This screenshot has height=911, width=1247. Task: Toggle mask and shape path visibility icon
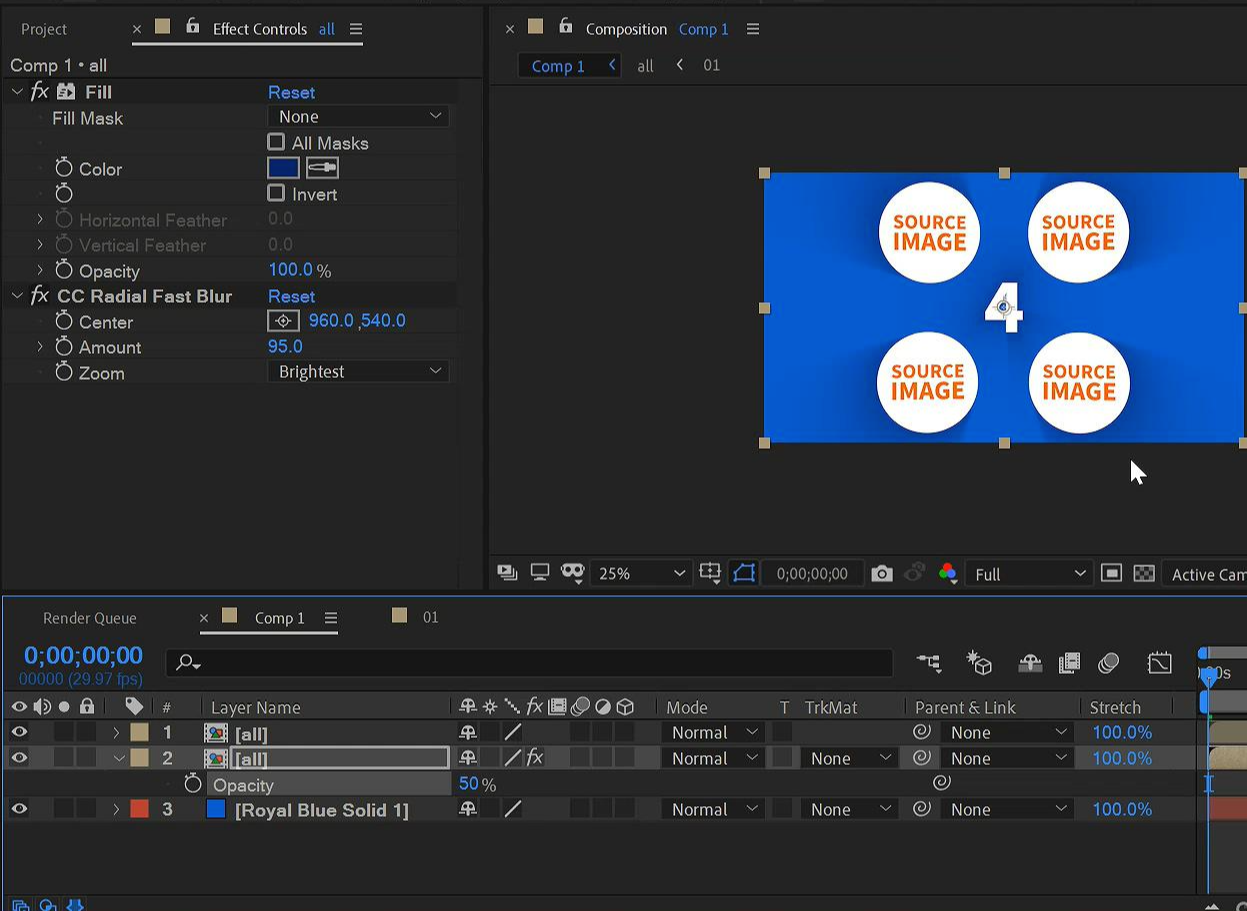coord(743,573)
